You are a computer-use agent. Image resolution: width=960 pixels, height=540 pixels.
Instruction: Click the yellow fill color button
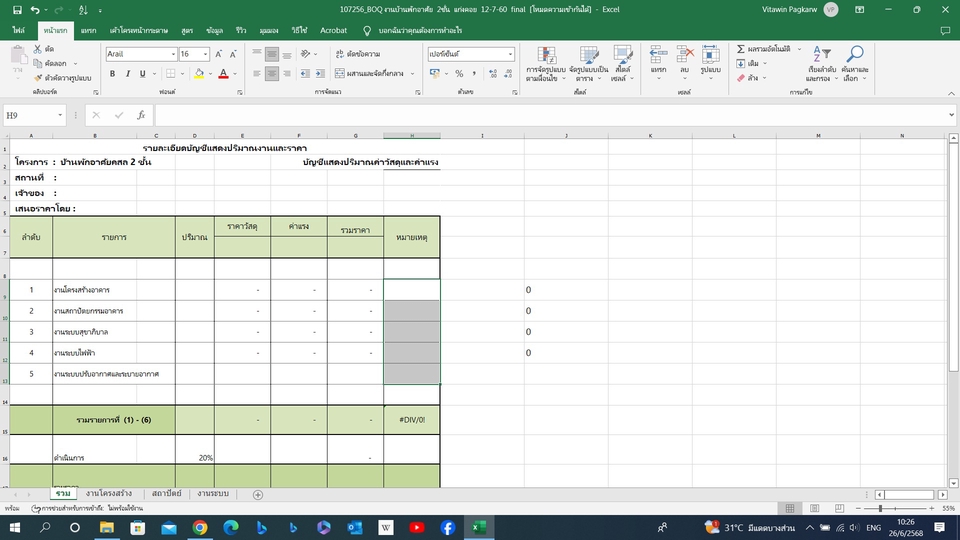pos(199,74)
